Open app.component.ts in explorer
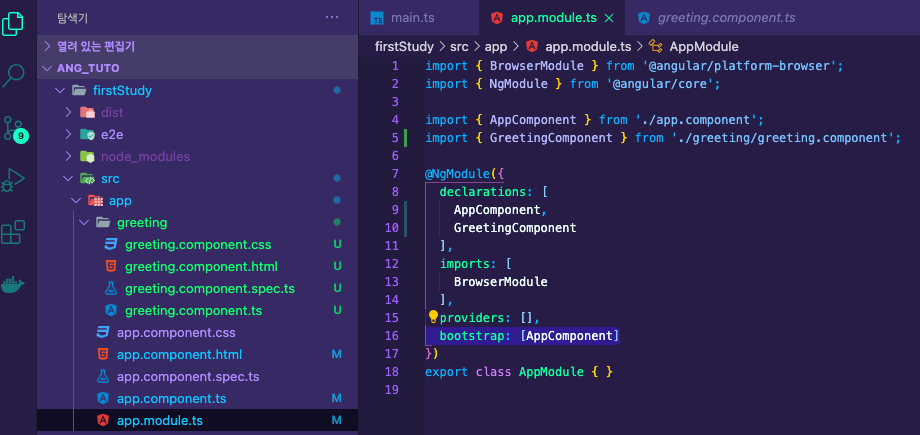The height and width of the screenshot is (435, 920). [198, 399]
